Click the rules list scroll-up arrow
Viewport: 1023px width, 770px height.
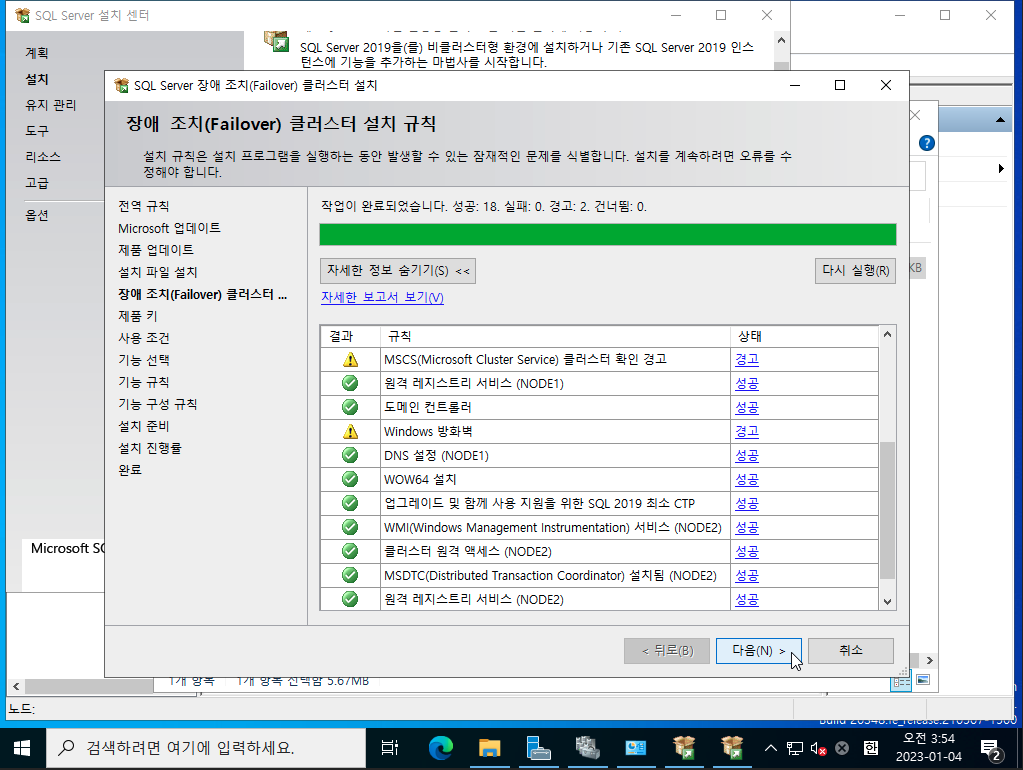point(887,334)
